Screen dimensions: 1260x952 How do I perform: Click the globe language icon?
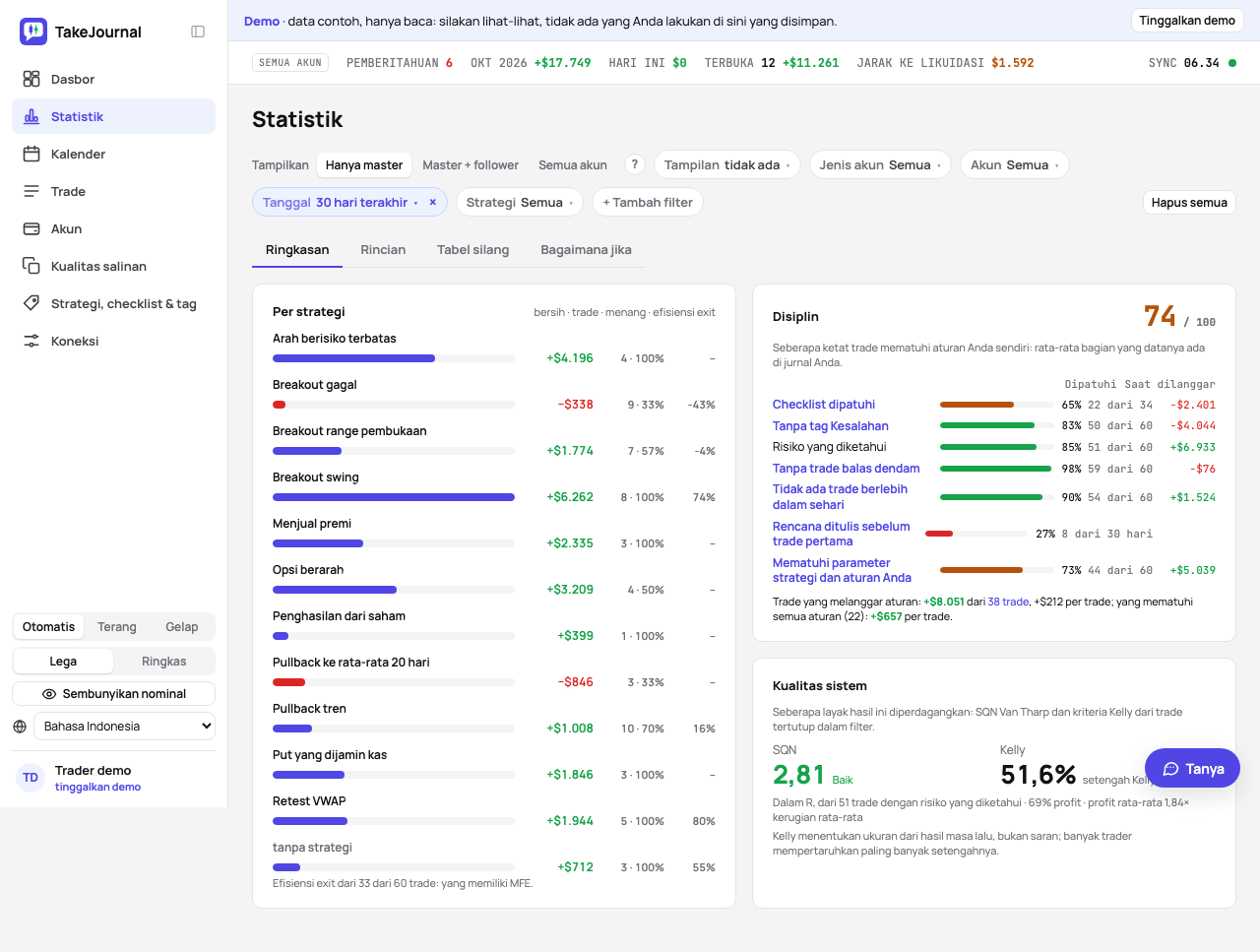tap(20, 727)
